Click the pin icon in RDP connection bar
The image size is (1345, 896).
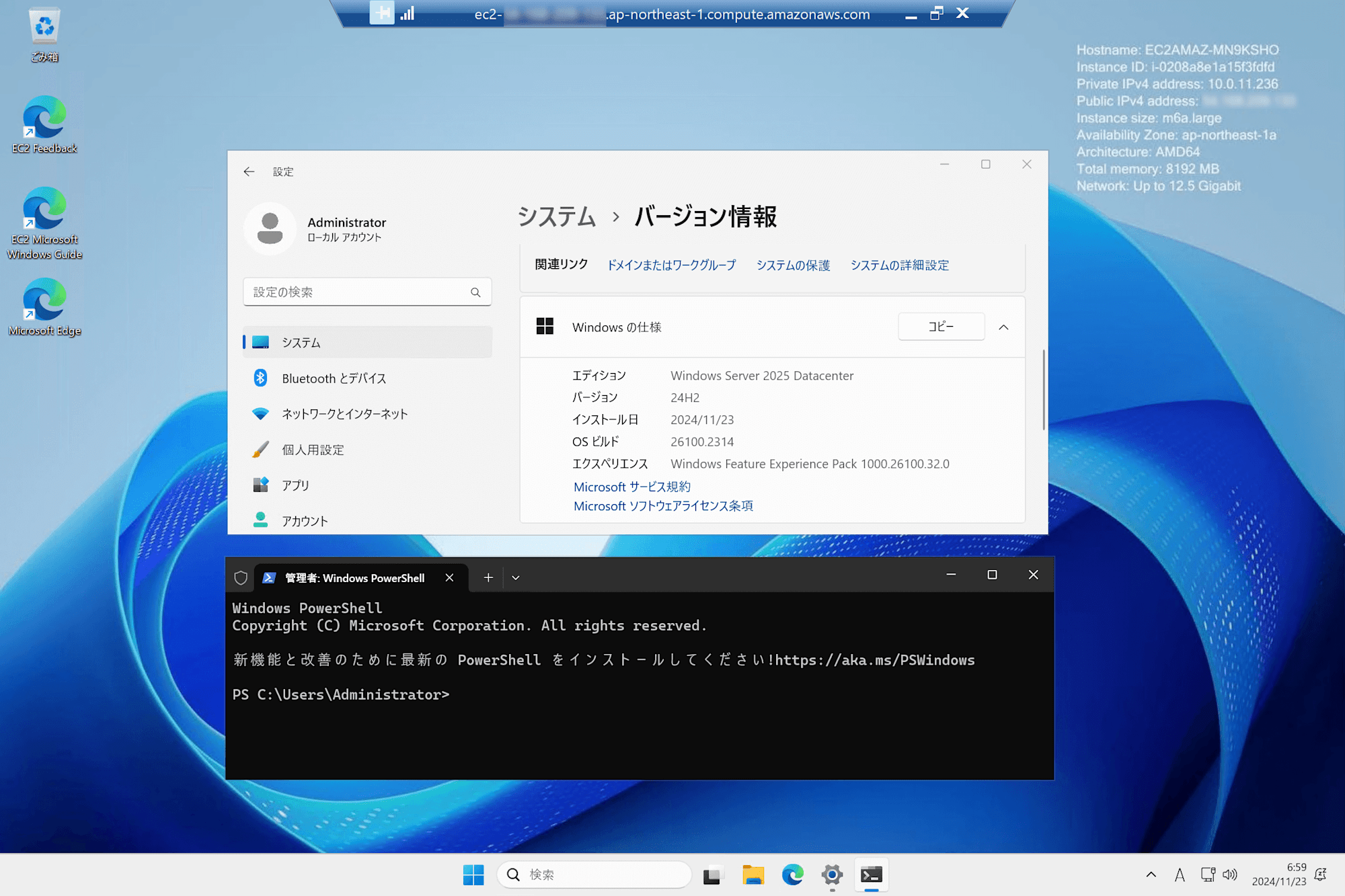382,13
